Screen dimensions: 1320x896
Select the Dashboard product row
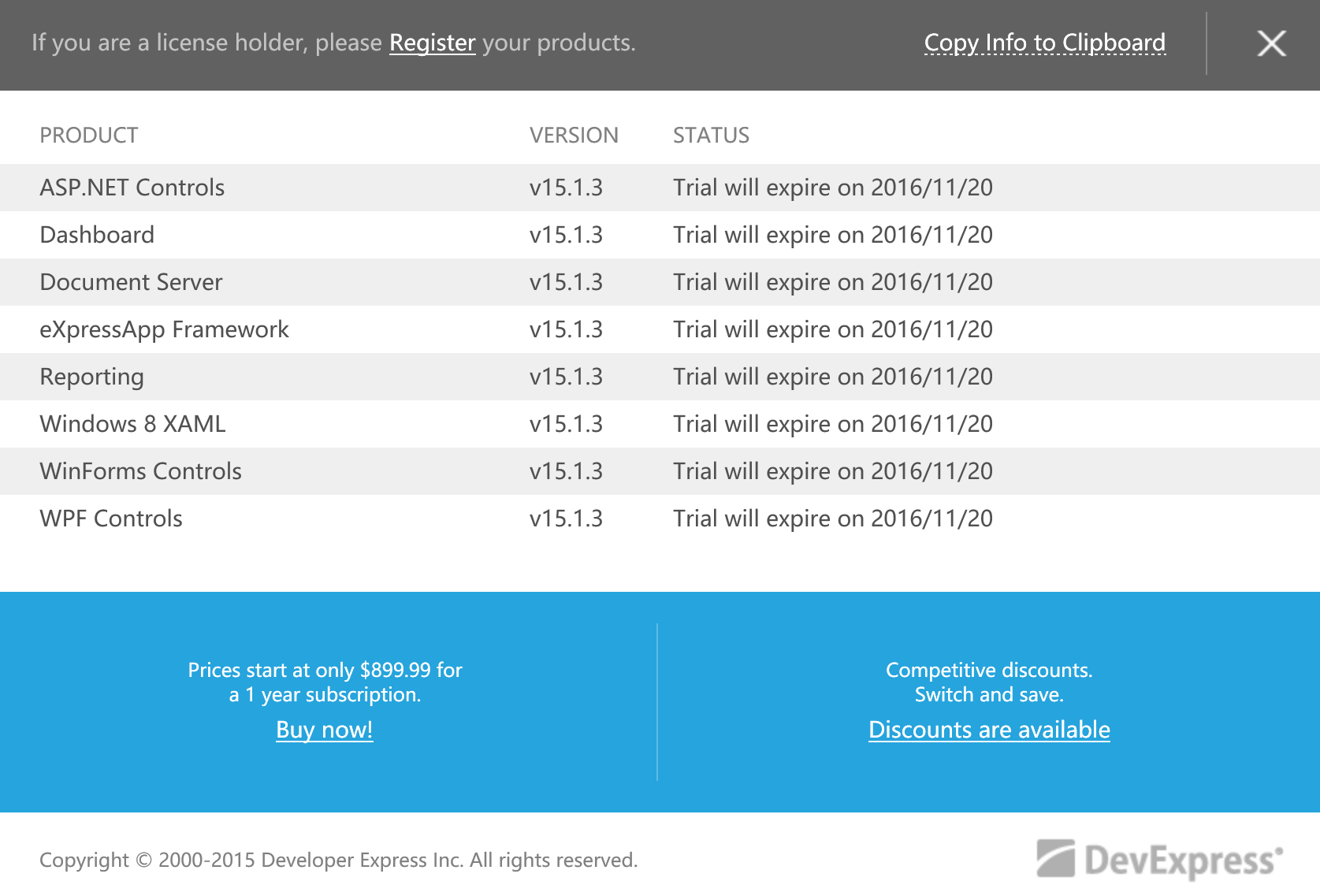(x=97, y=235)
